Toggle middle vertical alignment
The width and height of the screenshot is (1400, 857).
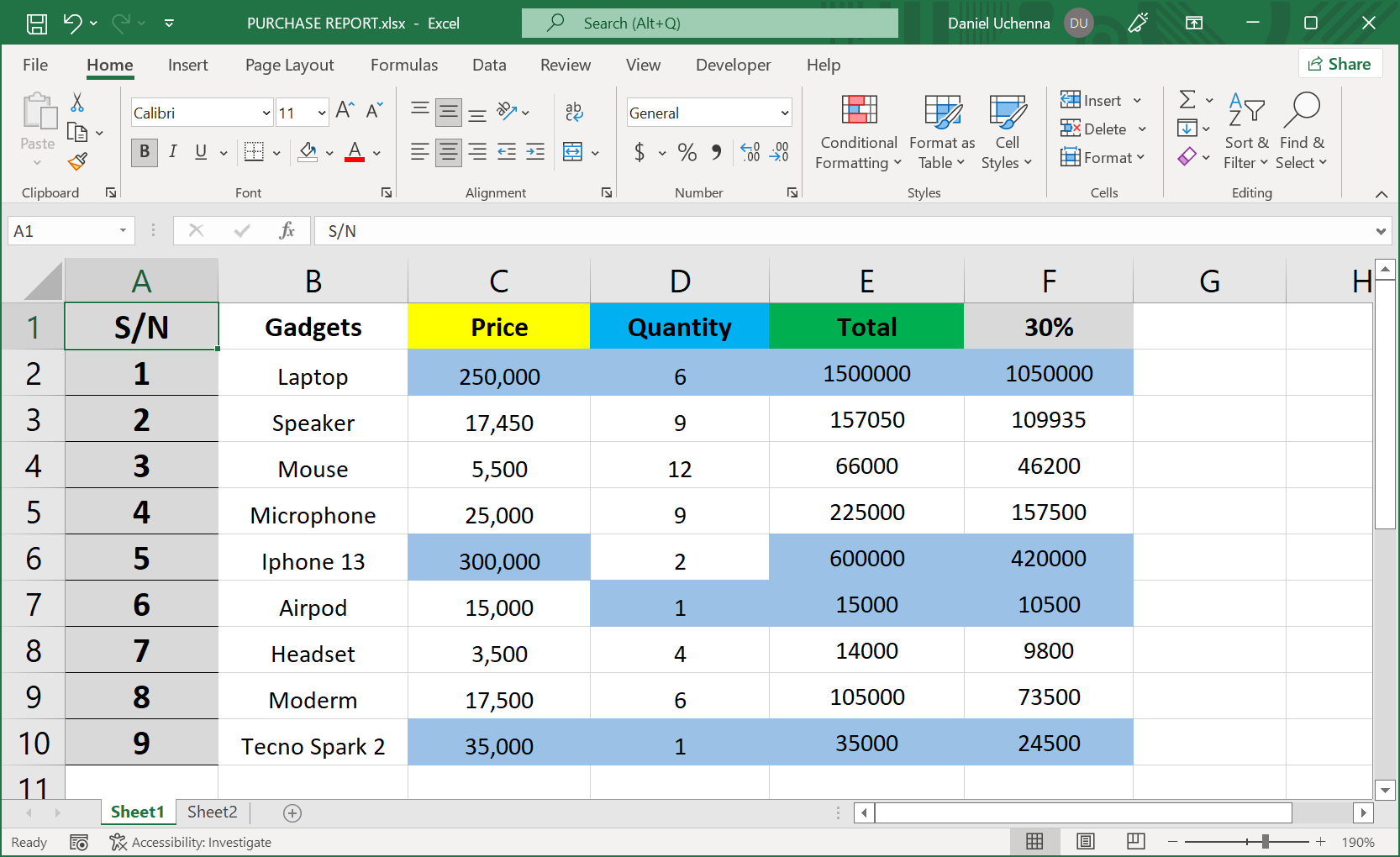tap(448, 111)
